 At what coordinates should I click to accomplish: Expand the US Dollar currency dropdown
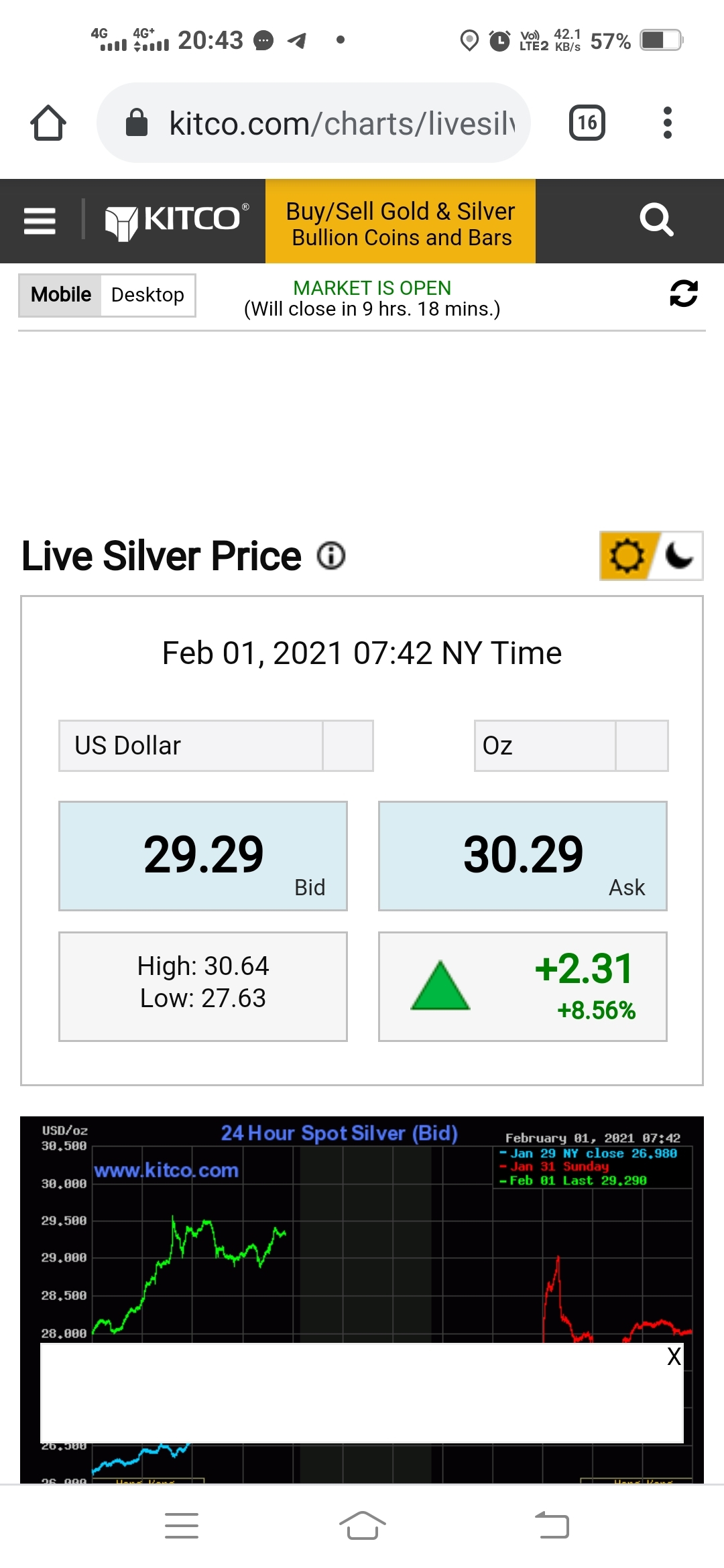pos(216,746)
